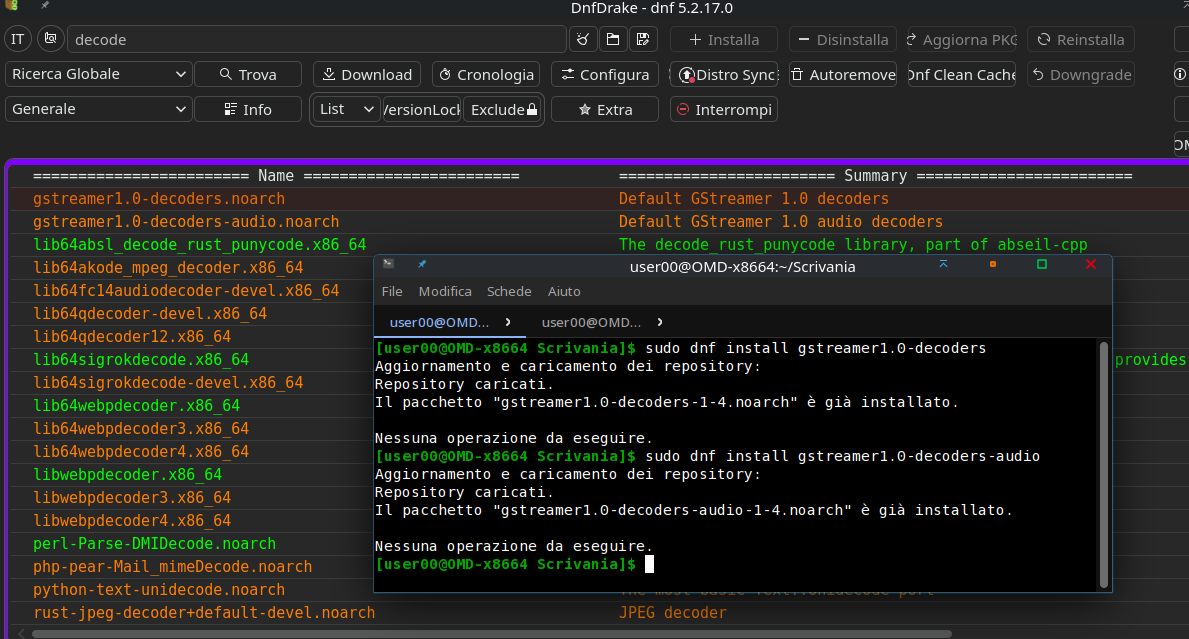Viewport: 1189px width, 639px height.
Task: Click the save-edit disk icon in DnfDrake
Action: 643,39
